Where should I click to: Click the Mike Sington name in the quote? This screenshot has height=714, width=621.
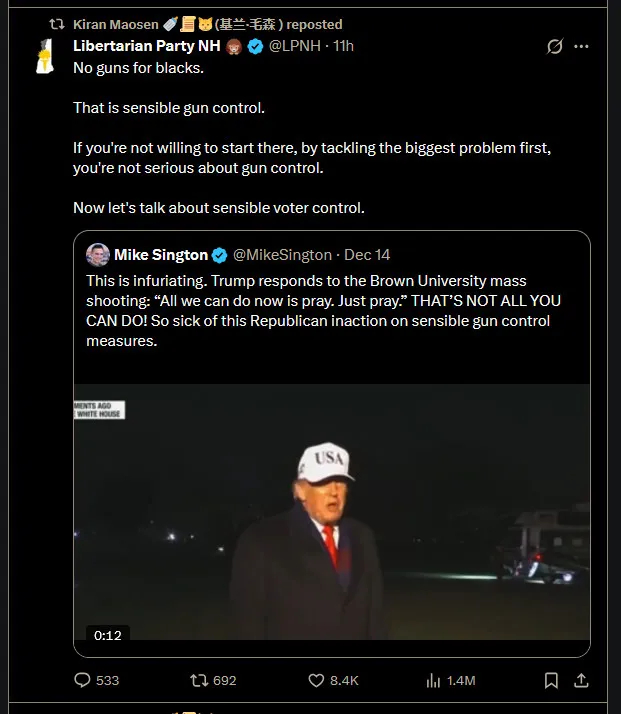[160, 255]
